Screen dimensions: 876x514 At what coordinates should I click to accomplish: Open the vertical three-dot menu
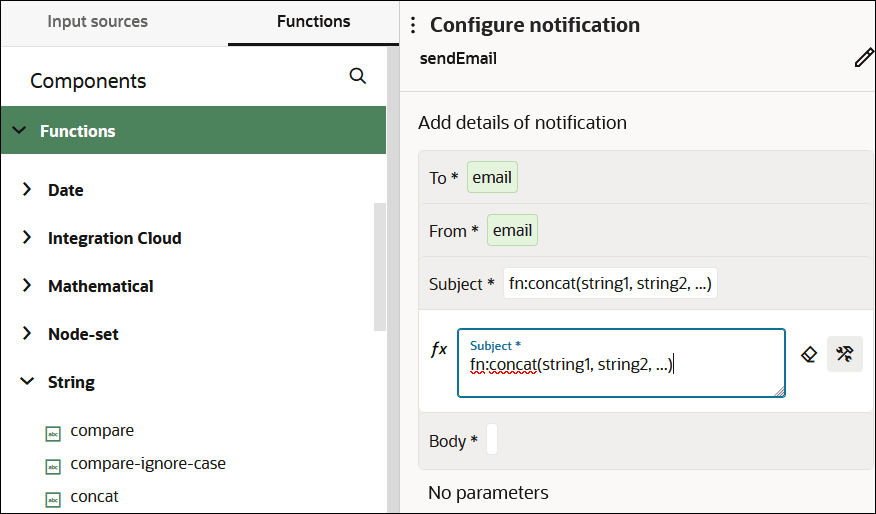(413, 26)
